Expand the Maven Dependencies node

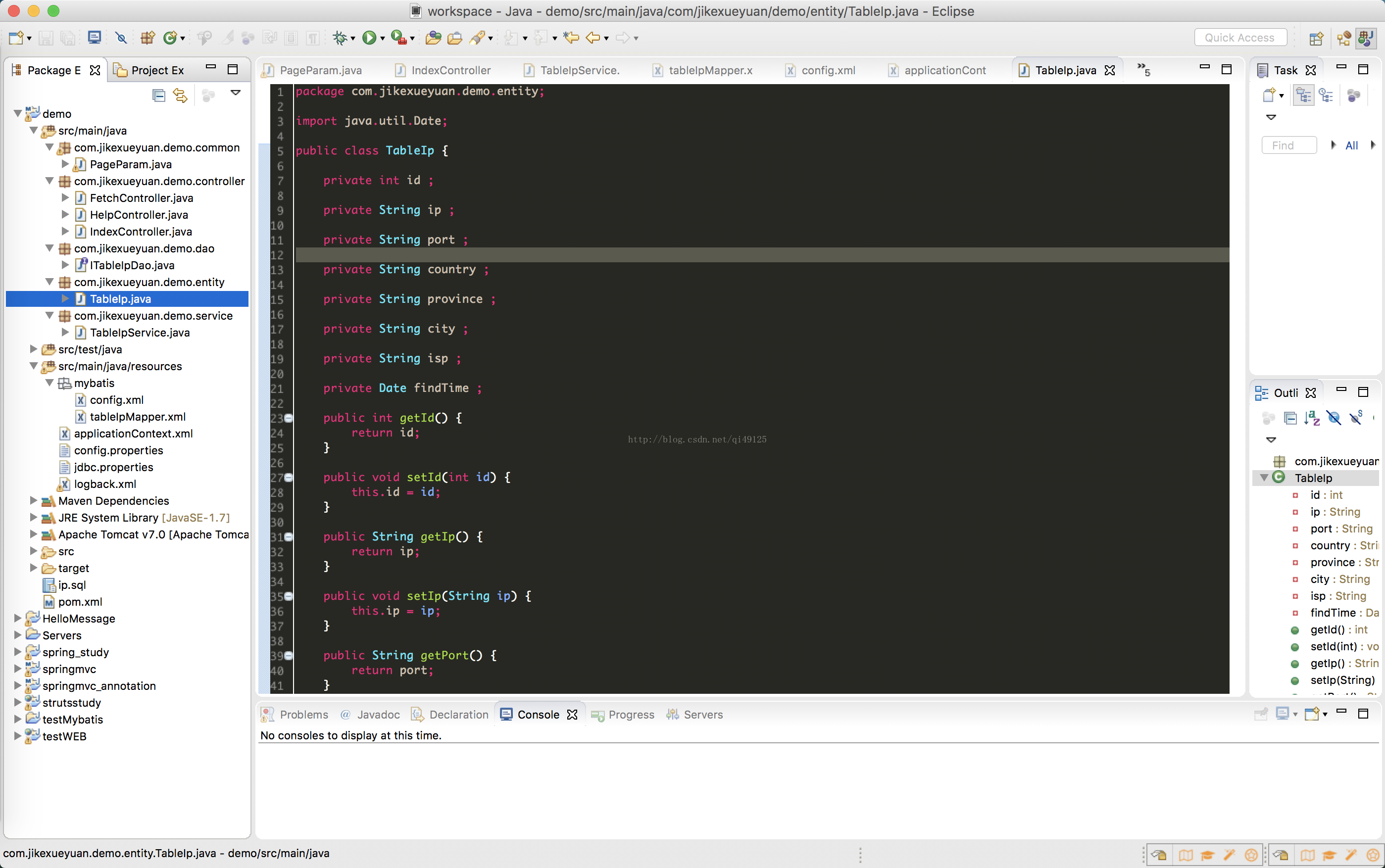click(x=34, y=501)
